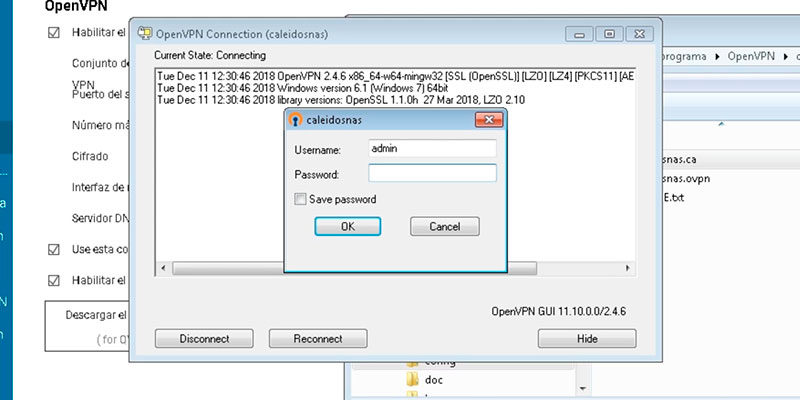Click the Descargar el button in settings page
Image resolution: width=800 pixels, height=400 pixels.
coord(87,326)
